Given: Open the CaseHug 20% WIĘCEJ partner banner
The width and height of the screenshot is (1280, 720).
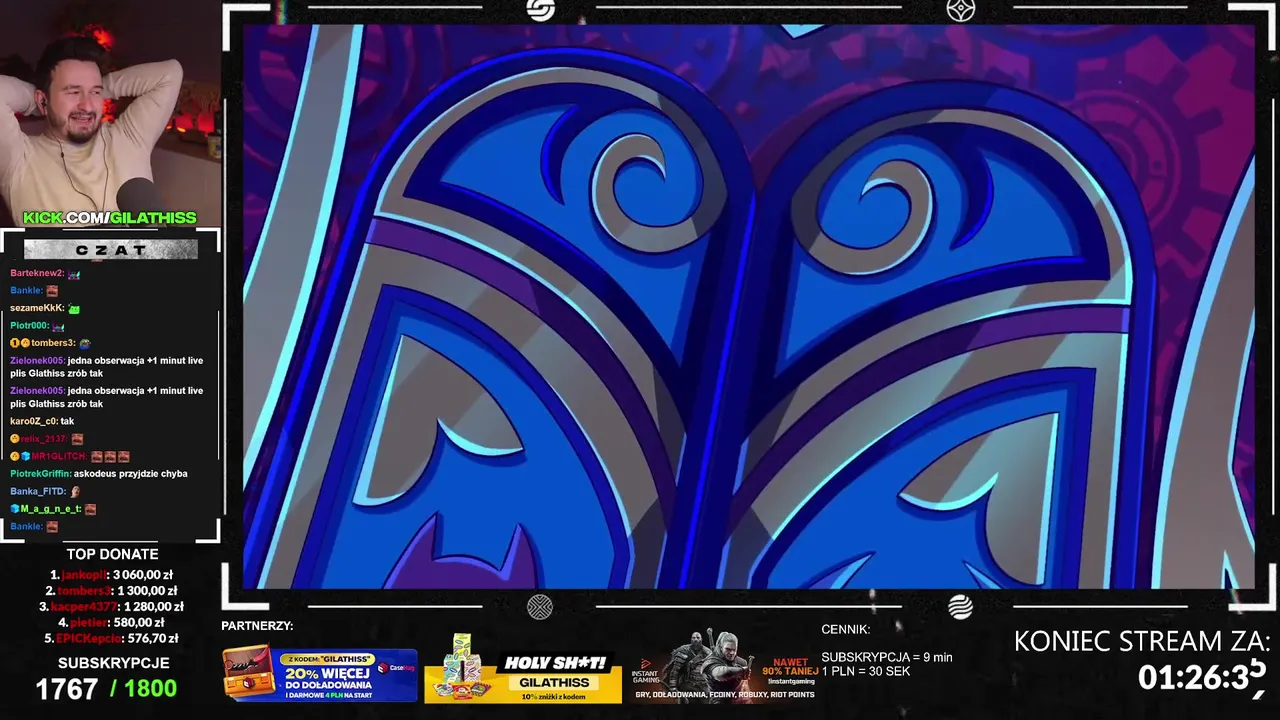Looking at the screenshot, I should [320, 674].
